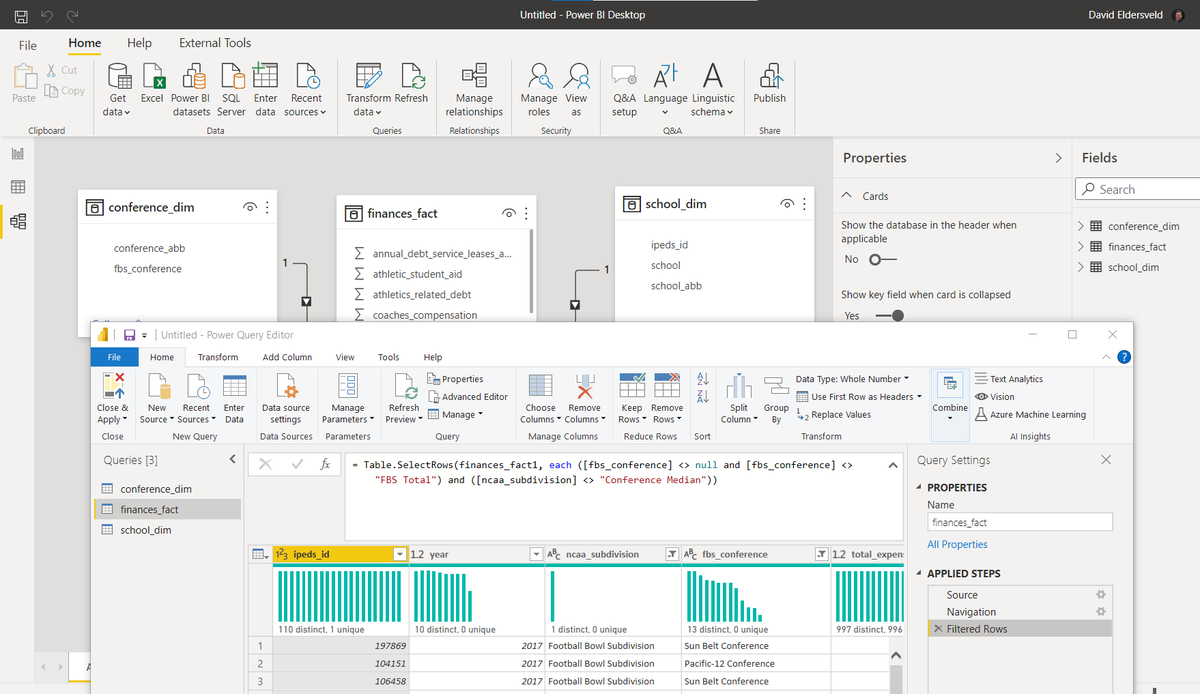Toggle Show the database in header switch
The image size is (1200, 694).
tap(882, 259)
